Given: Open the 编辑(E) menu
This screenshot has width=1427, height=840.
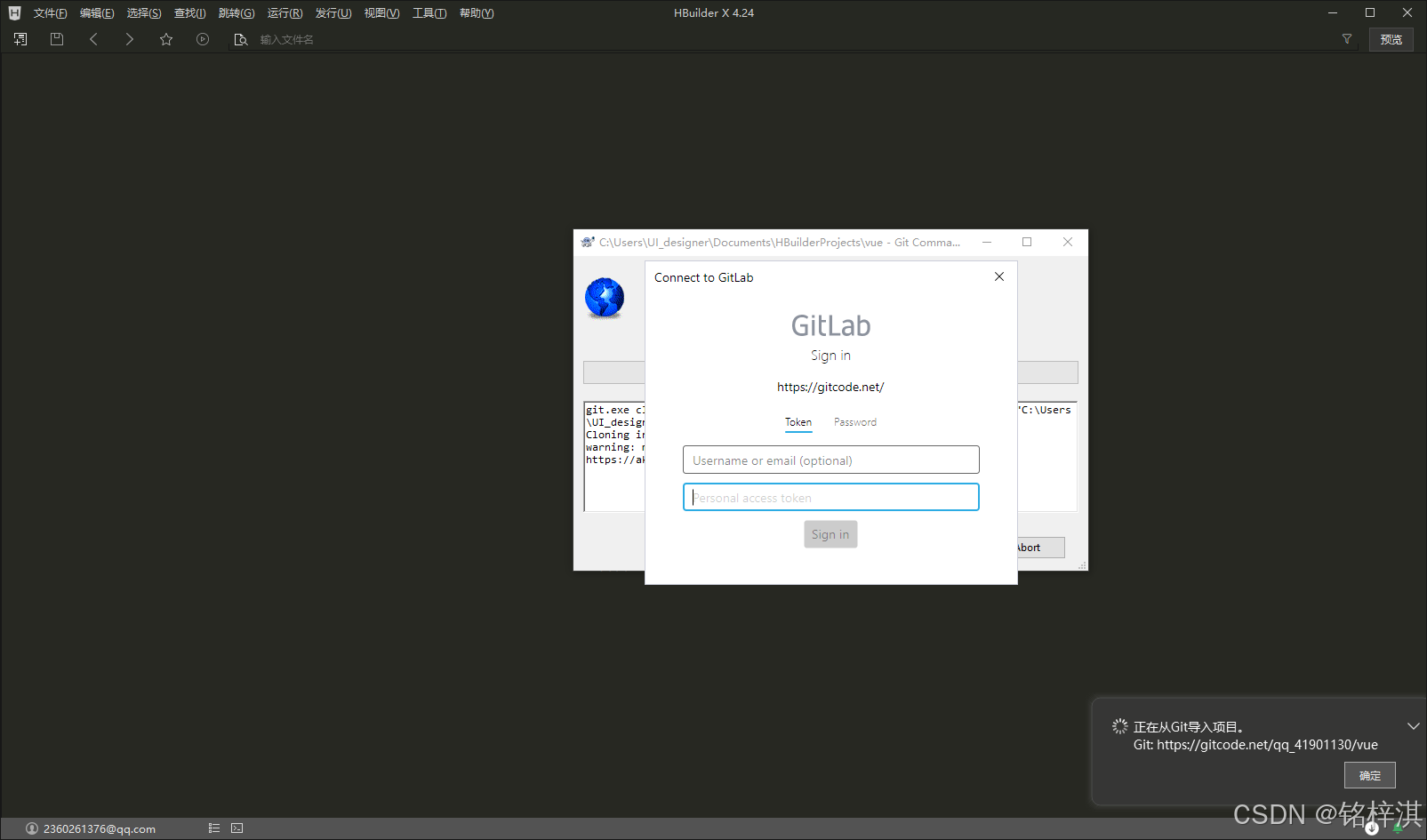Looking at the screenshot, I should [97, 13].
